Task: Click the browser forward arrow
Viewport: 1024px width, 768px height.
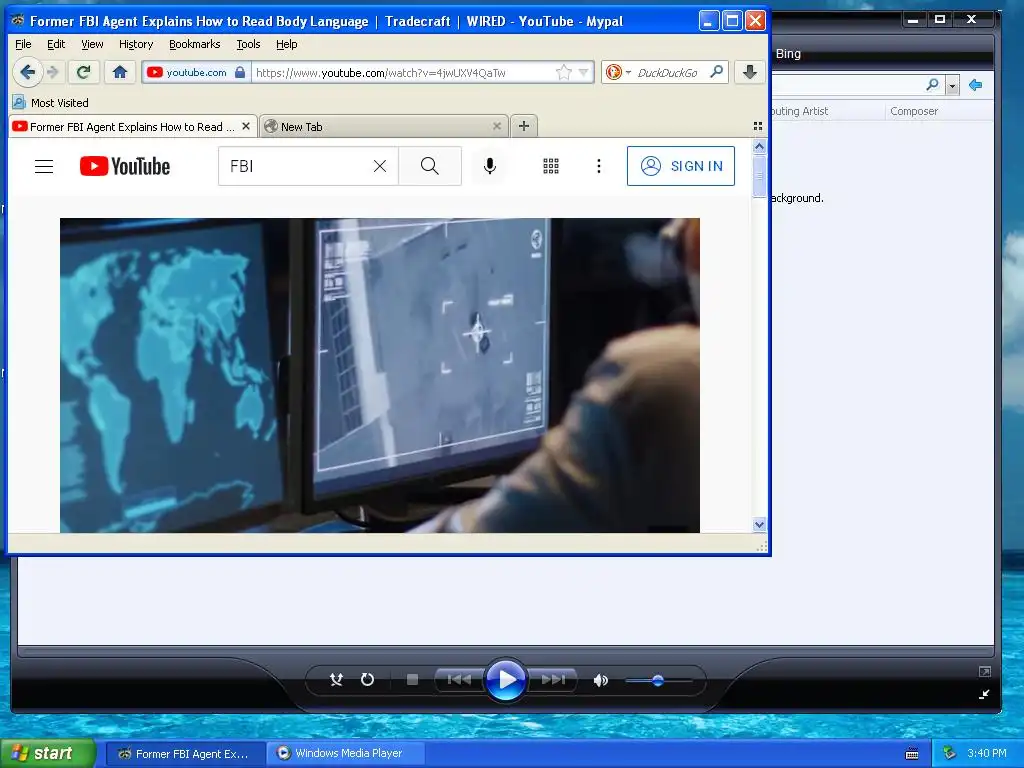Action: 54,72
